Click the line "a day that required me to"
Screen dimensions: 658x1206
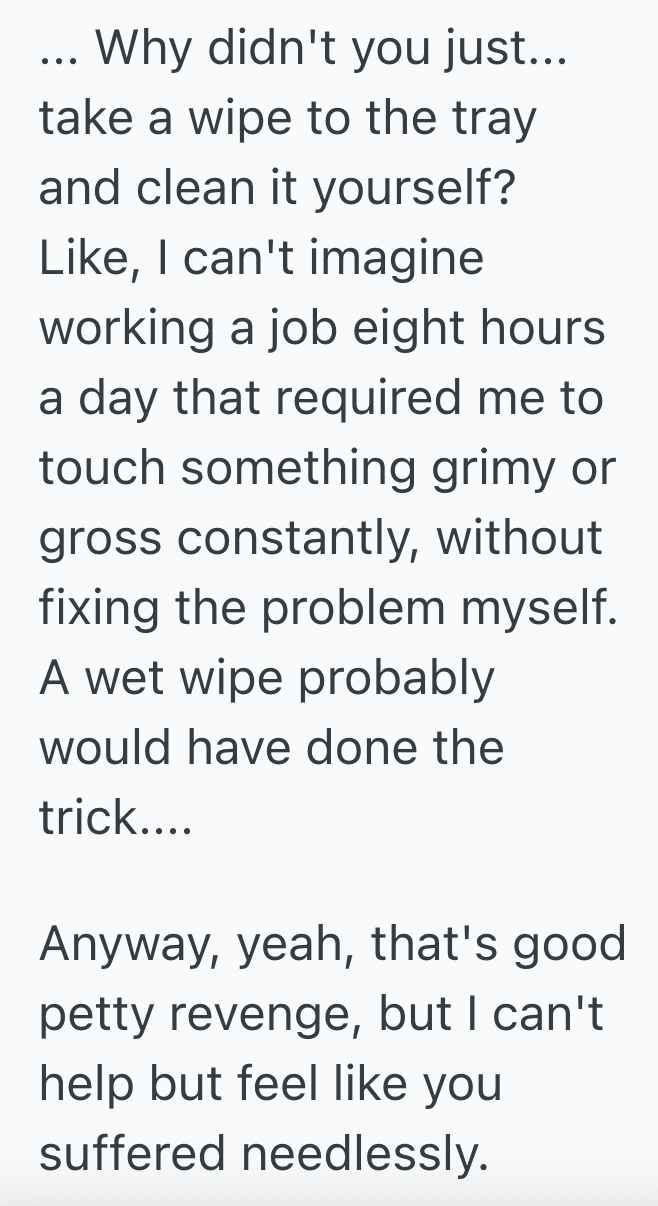321,399
